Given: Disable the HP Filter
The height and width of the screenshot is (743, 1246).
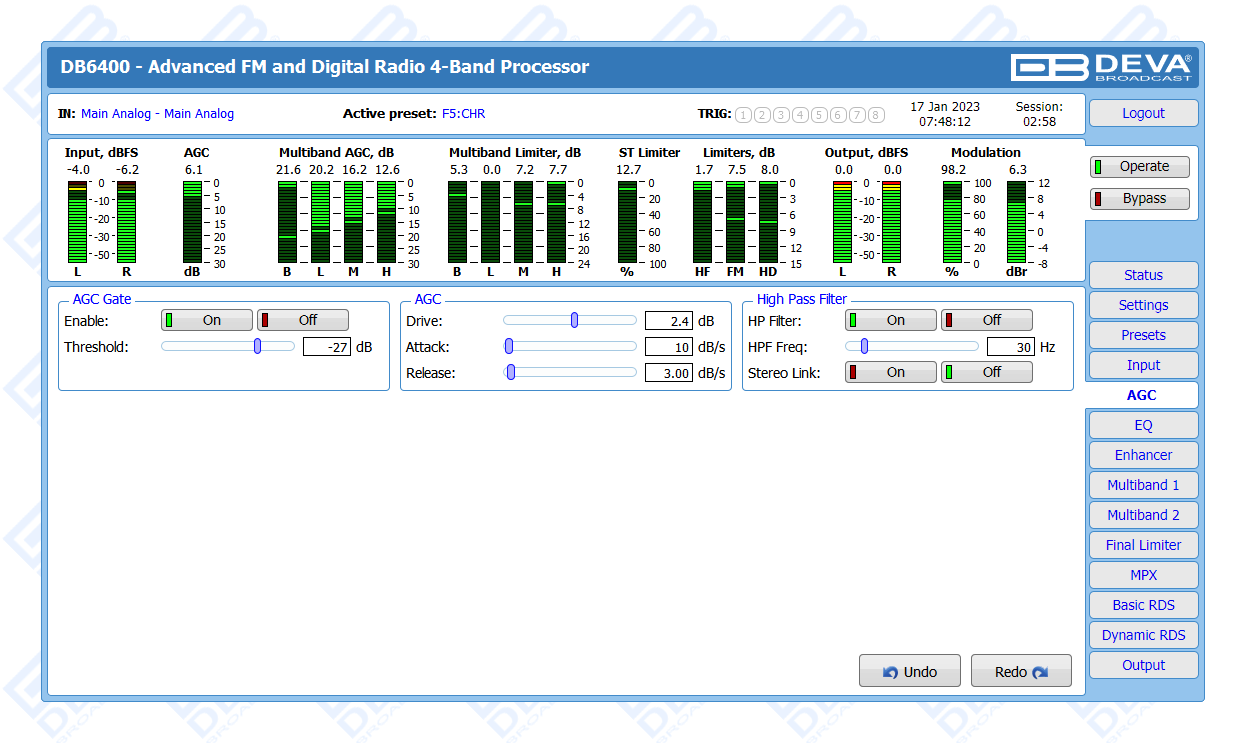Looking at the screenshot, I should coord(987,321).
